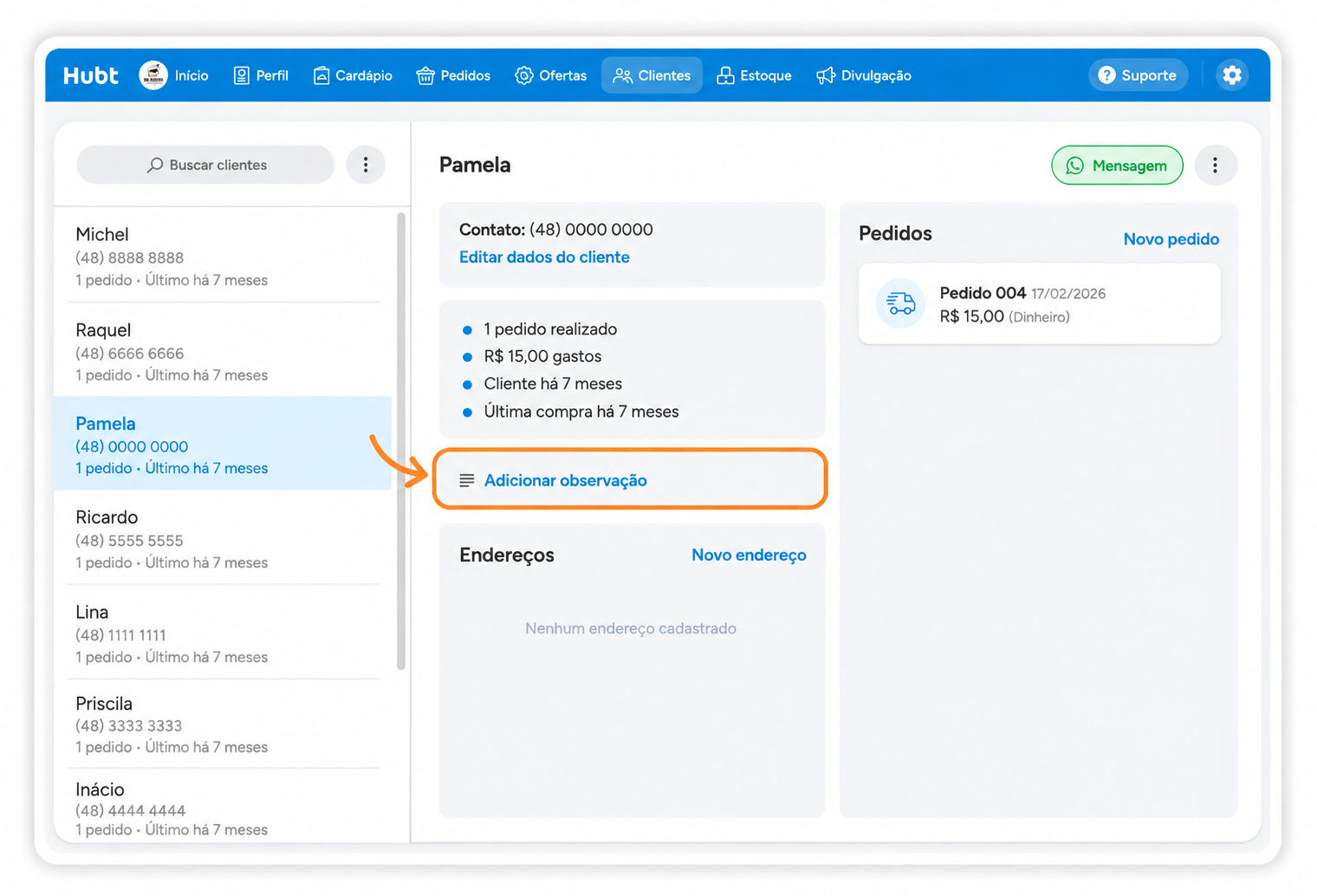Focus the Buscar clientes search field
Image resolution: width=1317 pixels, height=896 pixels.
click(x=205, y=165)
